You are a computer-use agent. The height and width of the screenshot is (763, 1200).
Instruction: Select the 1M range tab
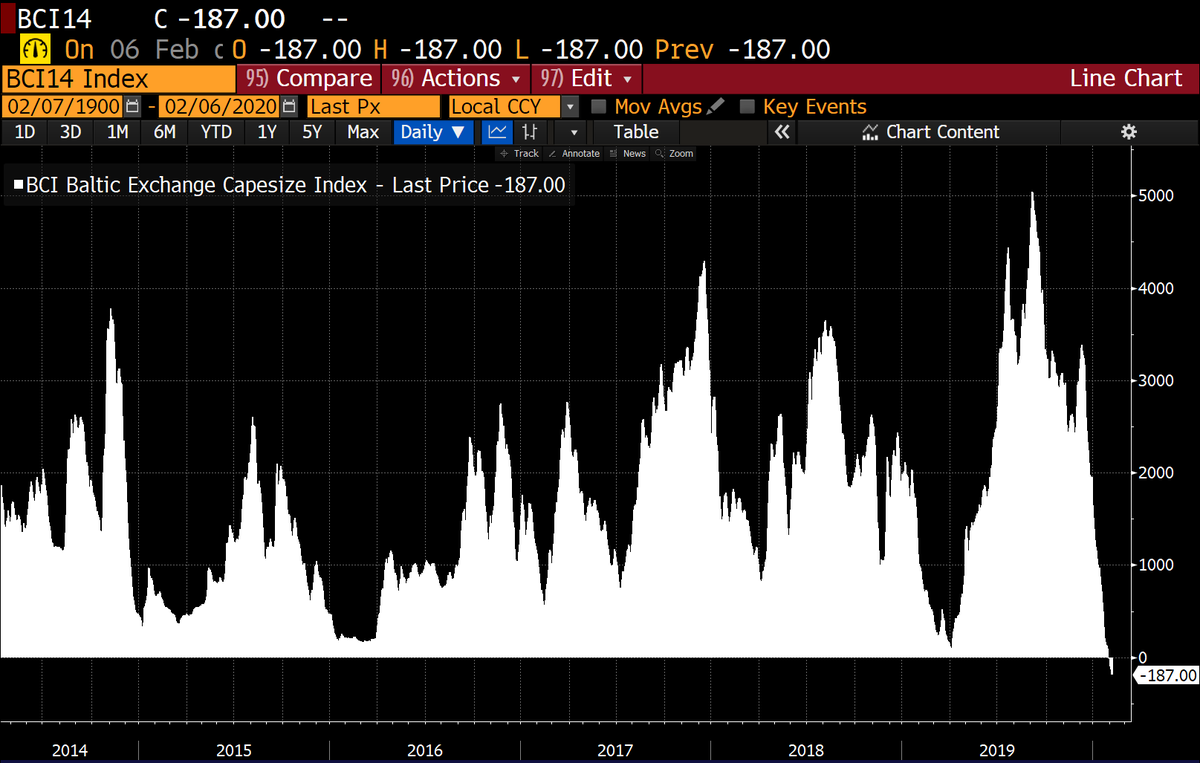(x=117, y=132)
